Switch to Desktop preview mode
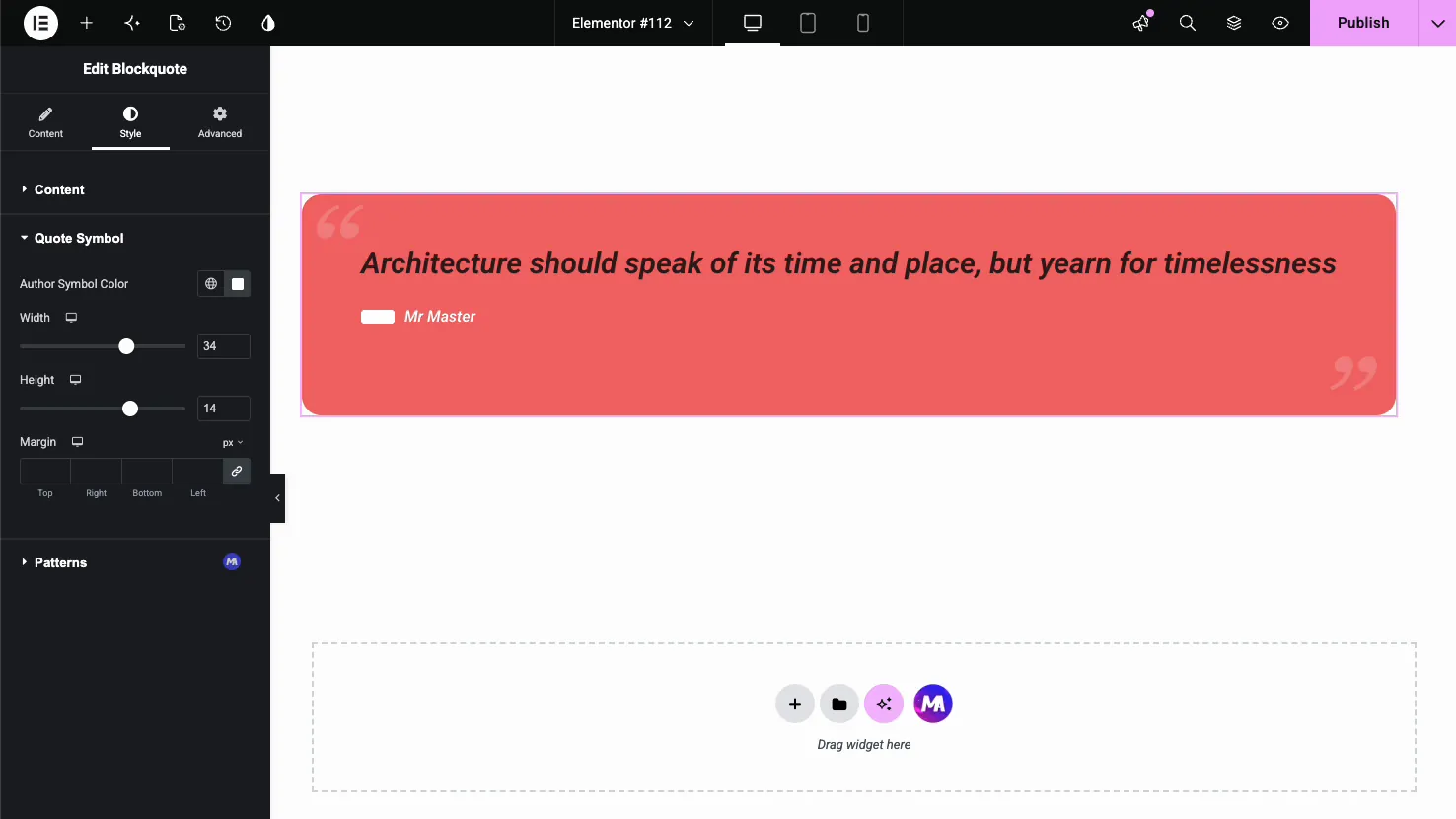1456x819 pixels. (x=753, y=23)
